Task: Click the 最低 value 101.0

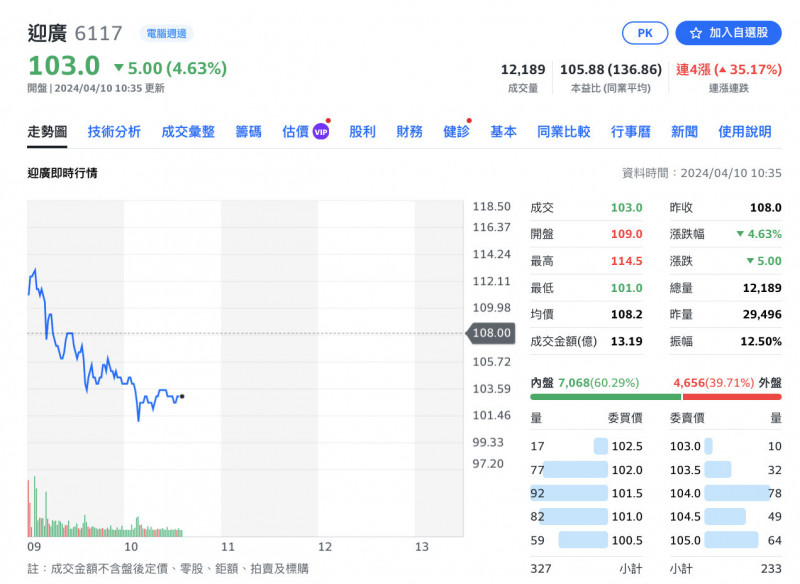Action: click(627, 288)
